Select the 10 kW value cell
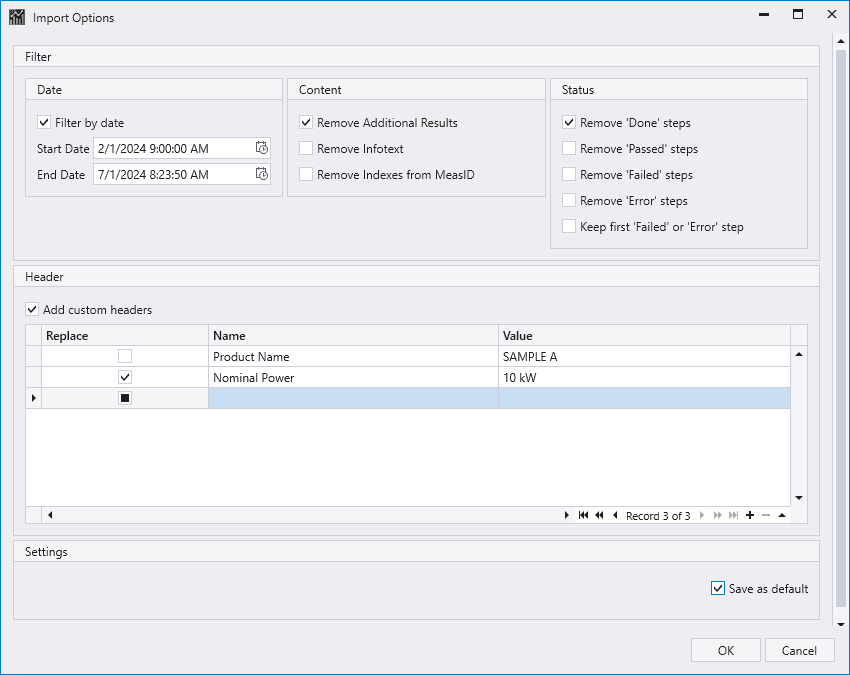Viewport: 850px width, 675px height. pyautogui.click(x=644, y=377)
